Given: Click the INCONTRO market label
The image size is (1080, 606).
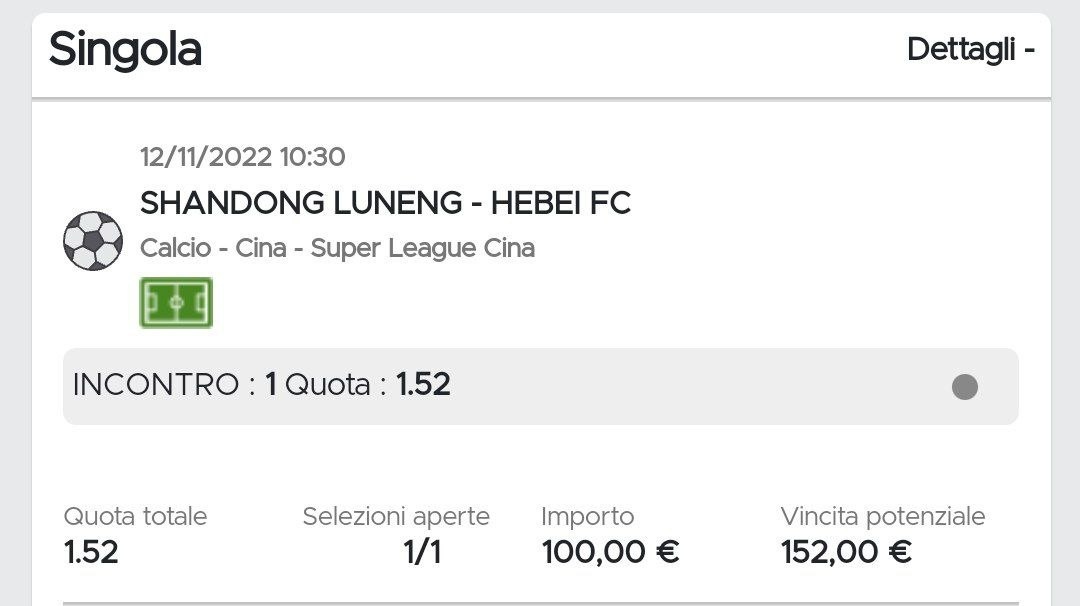Looking at the screenshot, I should (x=156, y=385).
